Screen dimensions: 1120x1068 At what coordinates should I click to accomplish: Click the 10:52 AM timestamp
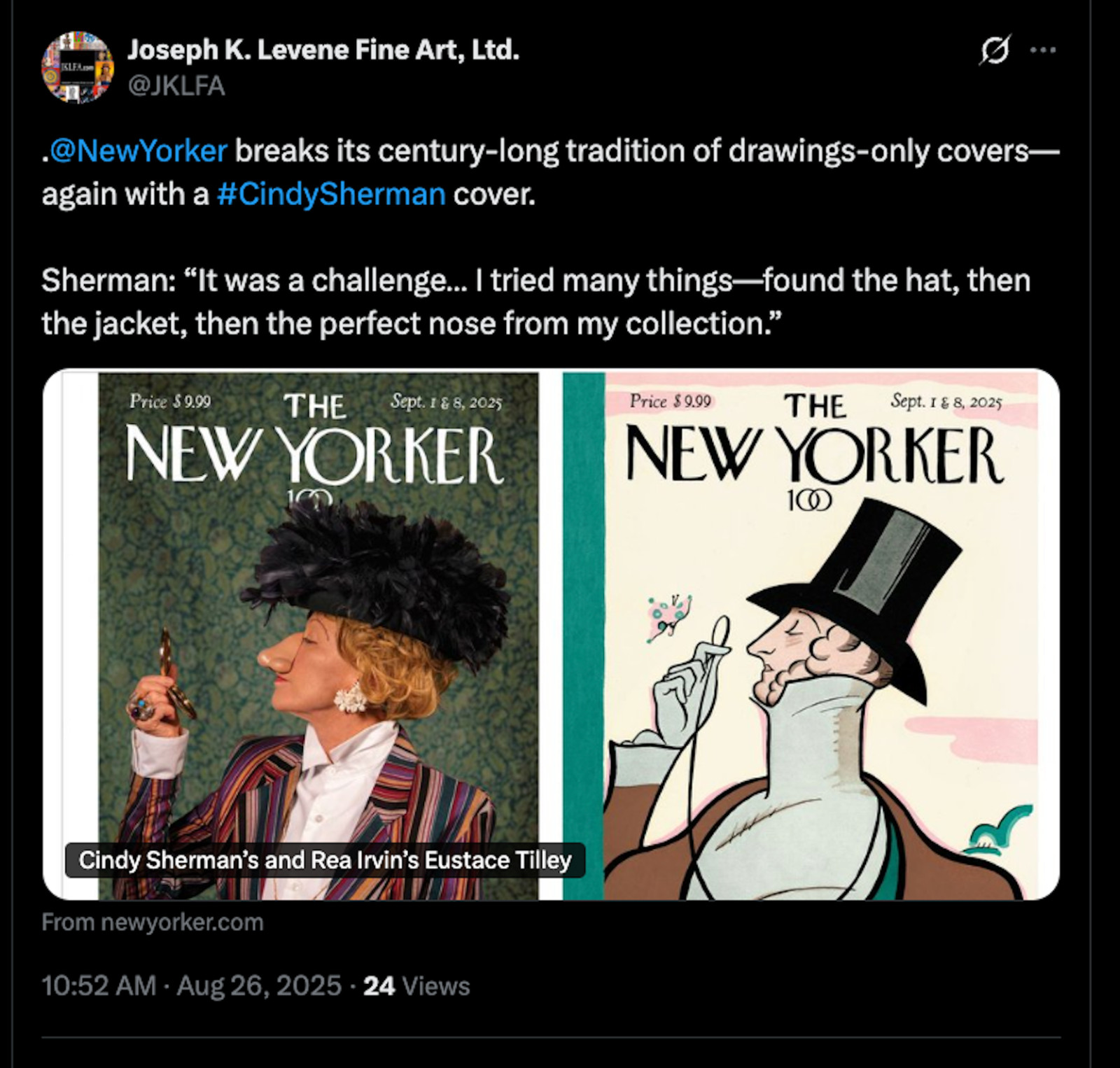pos(99,986)
